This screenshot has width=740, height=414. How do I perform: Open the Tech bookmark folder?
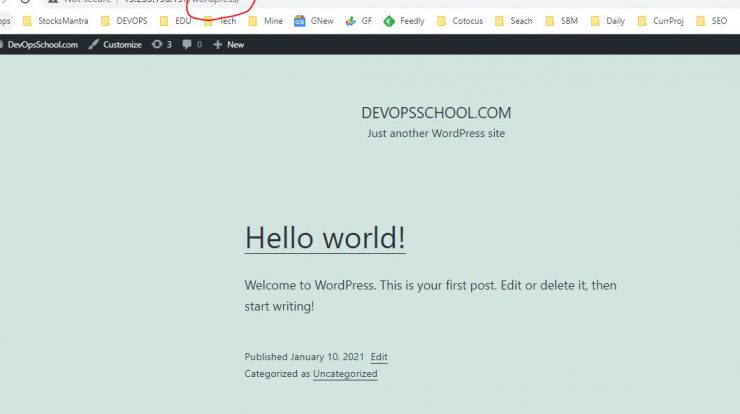[220, 21]
